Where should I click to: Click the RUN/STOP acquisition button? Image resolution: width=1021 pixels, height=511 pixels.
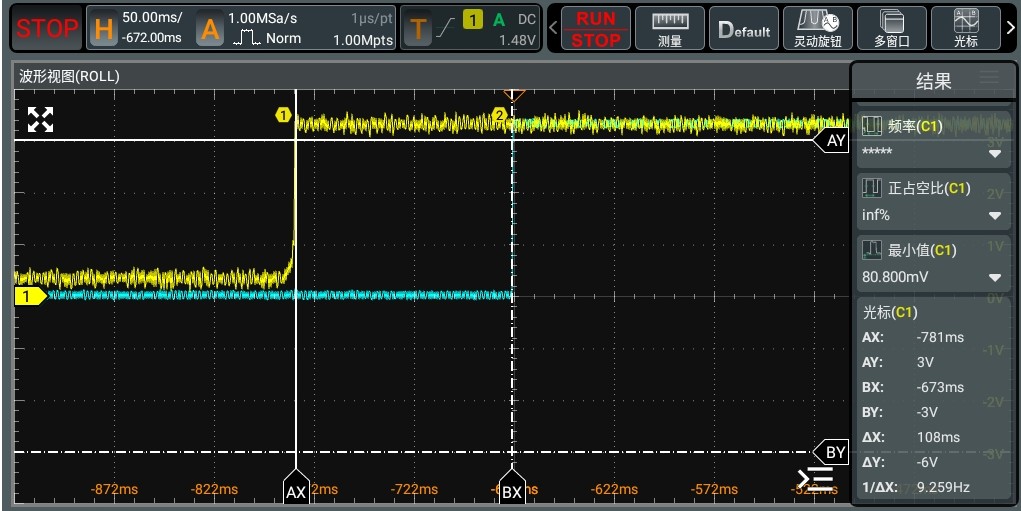(596, 29)
